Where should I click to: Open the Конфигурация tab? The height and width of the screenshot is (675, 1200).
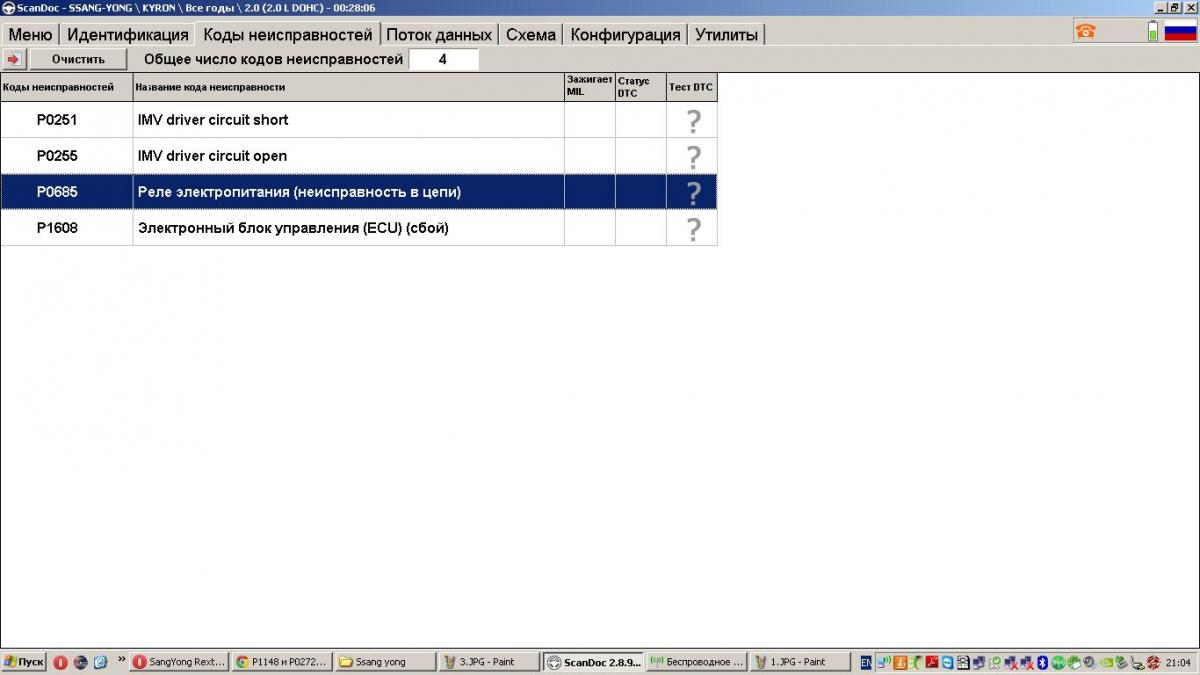point(626,34)
